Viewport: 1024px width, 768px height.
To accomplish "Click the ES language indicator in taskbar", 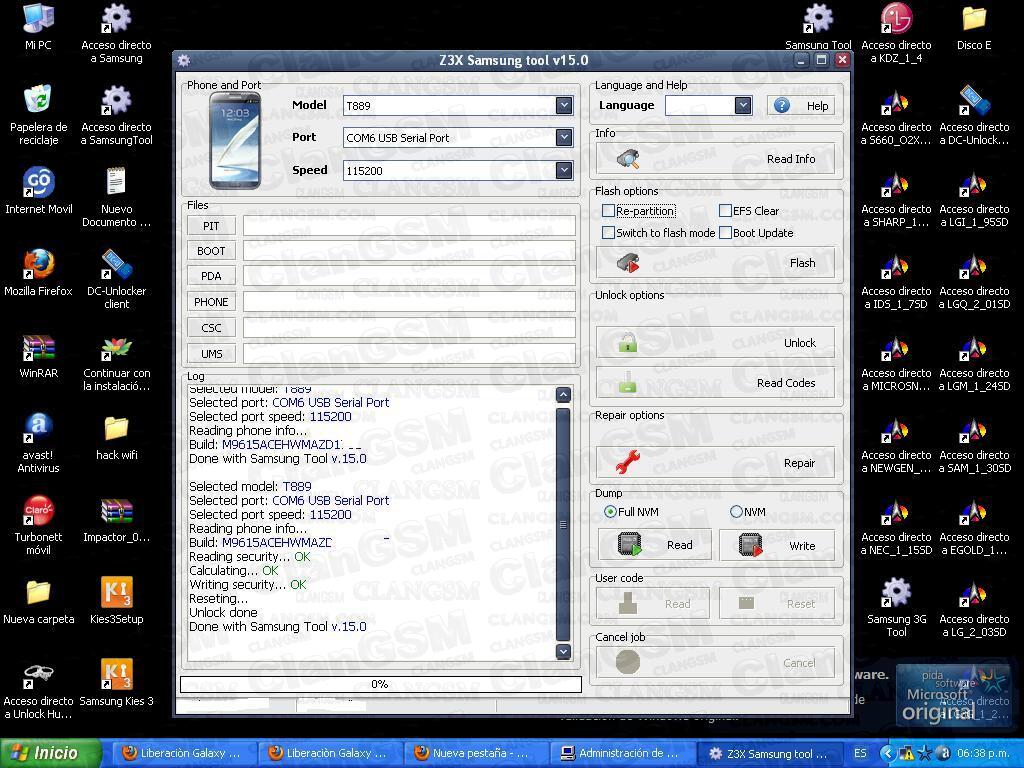I will 860,753.
